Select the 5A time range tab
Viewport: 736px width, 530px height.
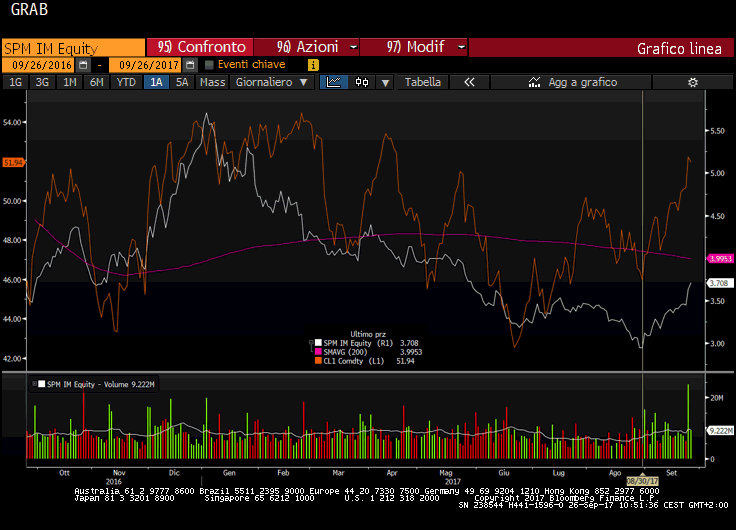182,82
